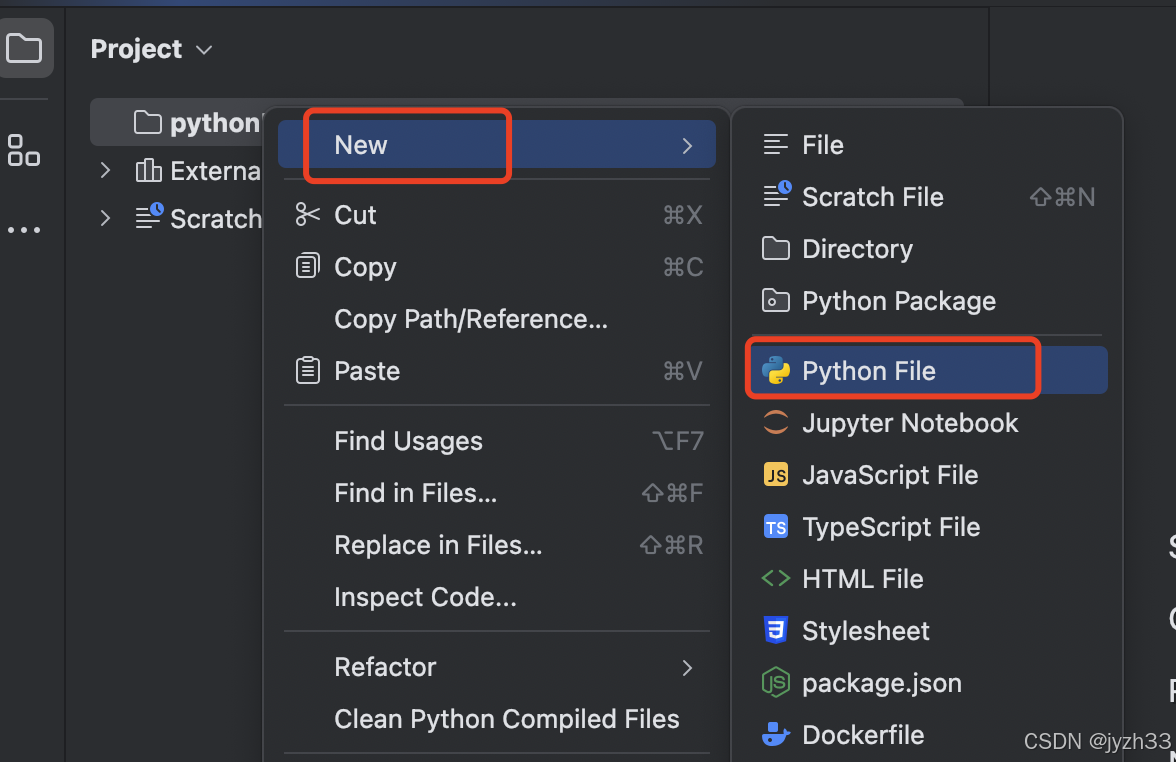This screenshot has height=762, width=1176.
Task: Click the Jupyter Notebook icon
Action: tap(776, 423)
